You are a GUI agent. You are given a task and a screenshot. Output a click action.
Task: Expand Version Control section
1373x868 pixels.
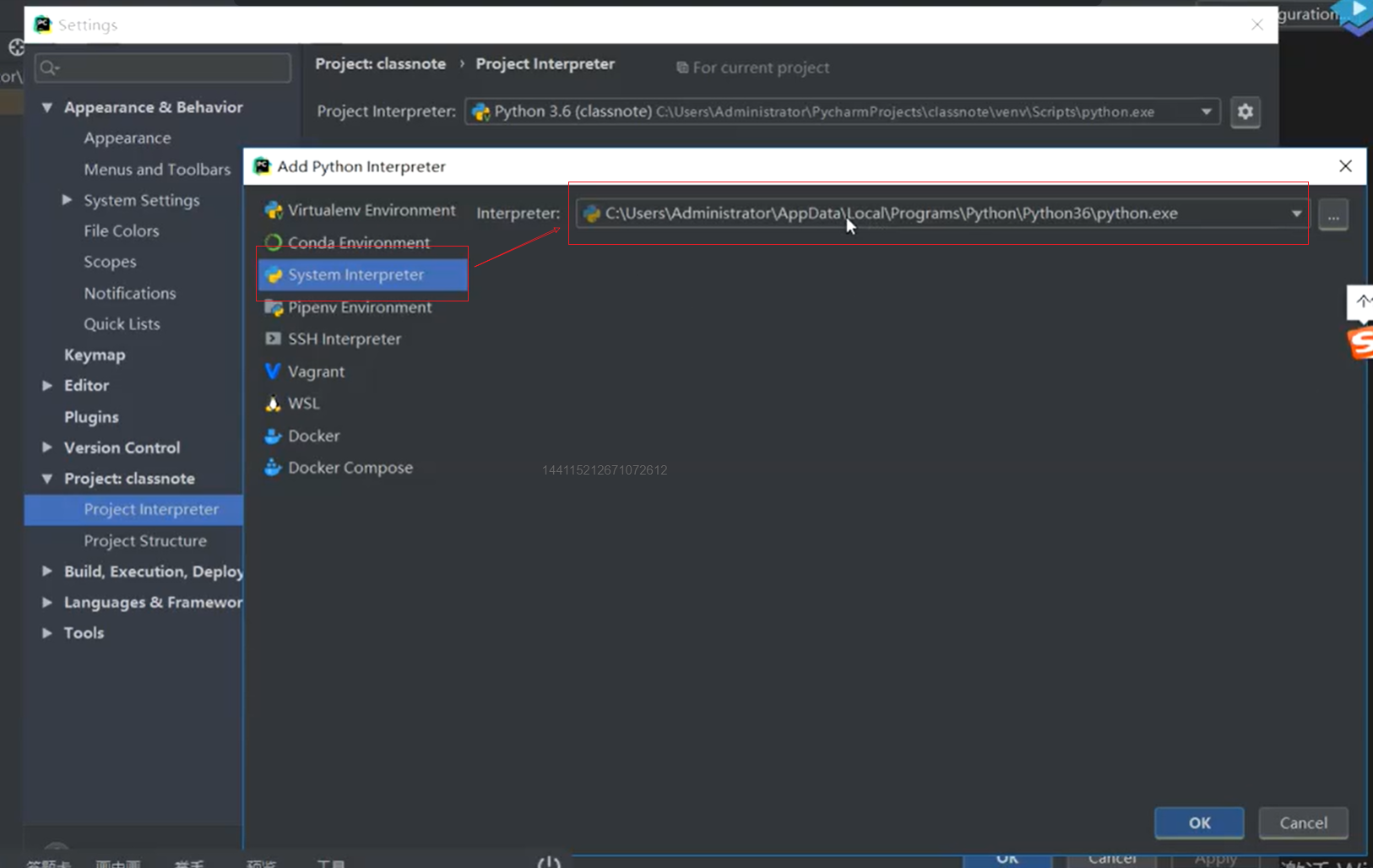tap(47, 448)
